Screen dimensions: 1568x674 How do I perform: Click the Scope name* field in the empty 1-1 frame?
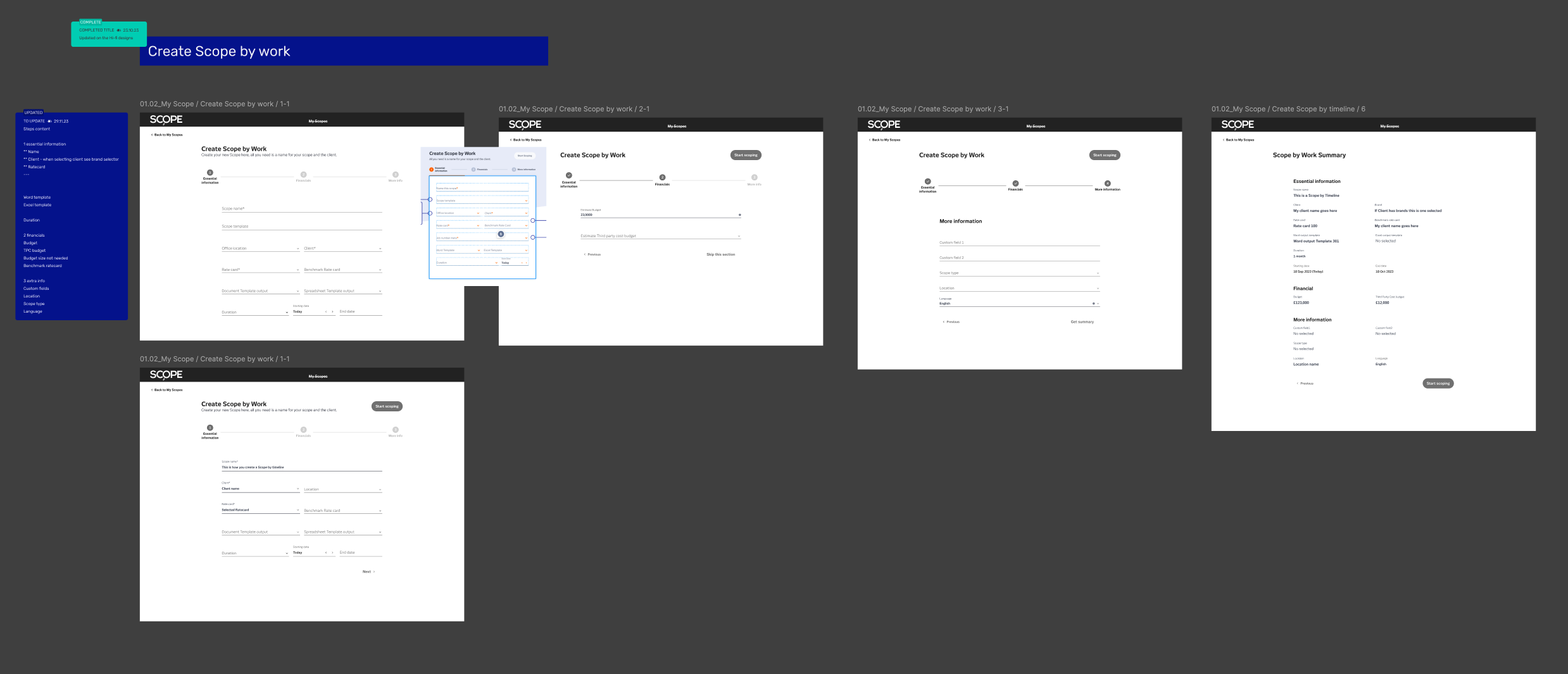301,208
